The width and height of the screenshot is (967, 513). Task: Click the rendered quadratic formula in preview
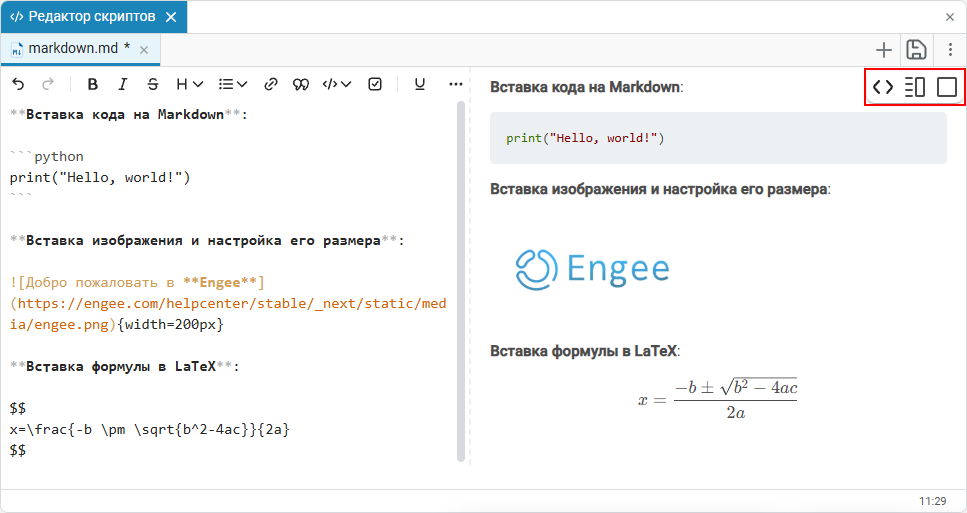pyautogui.click(x=718, y=400)
